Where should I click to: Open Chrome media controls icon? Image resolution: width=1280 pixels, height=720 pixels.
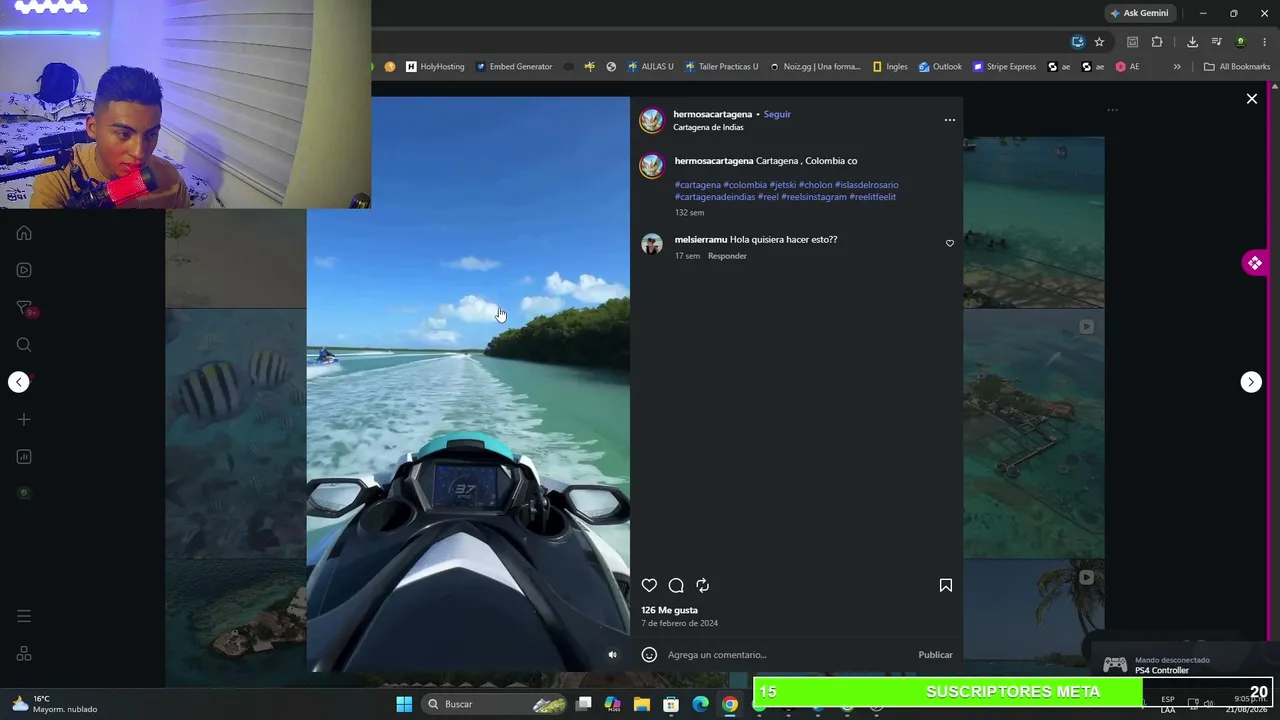pyautogui.click(x=1216, y=42)
